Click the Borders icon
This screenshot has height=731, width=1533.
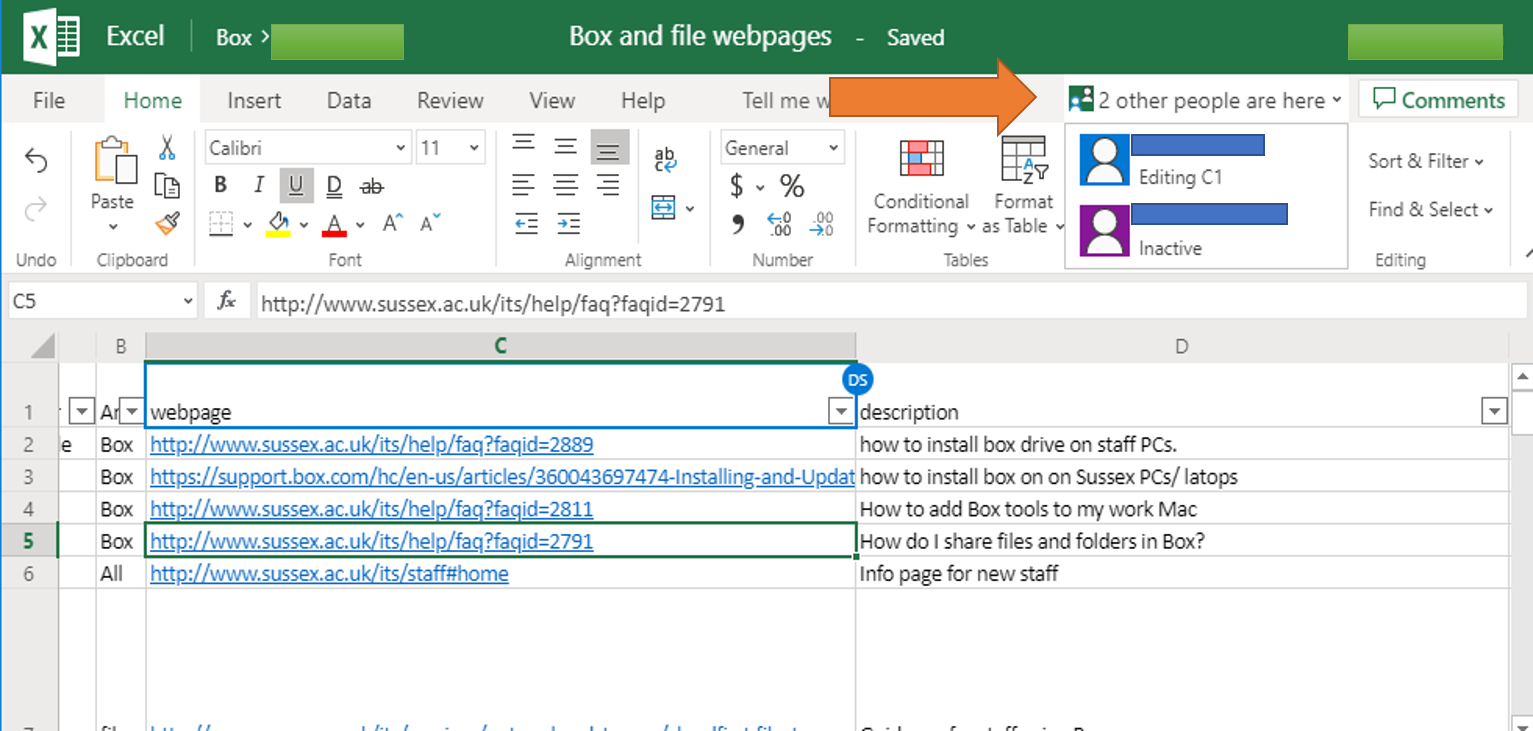(221, 224)
